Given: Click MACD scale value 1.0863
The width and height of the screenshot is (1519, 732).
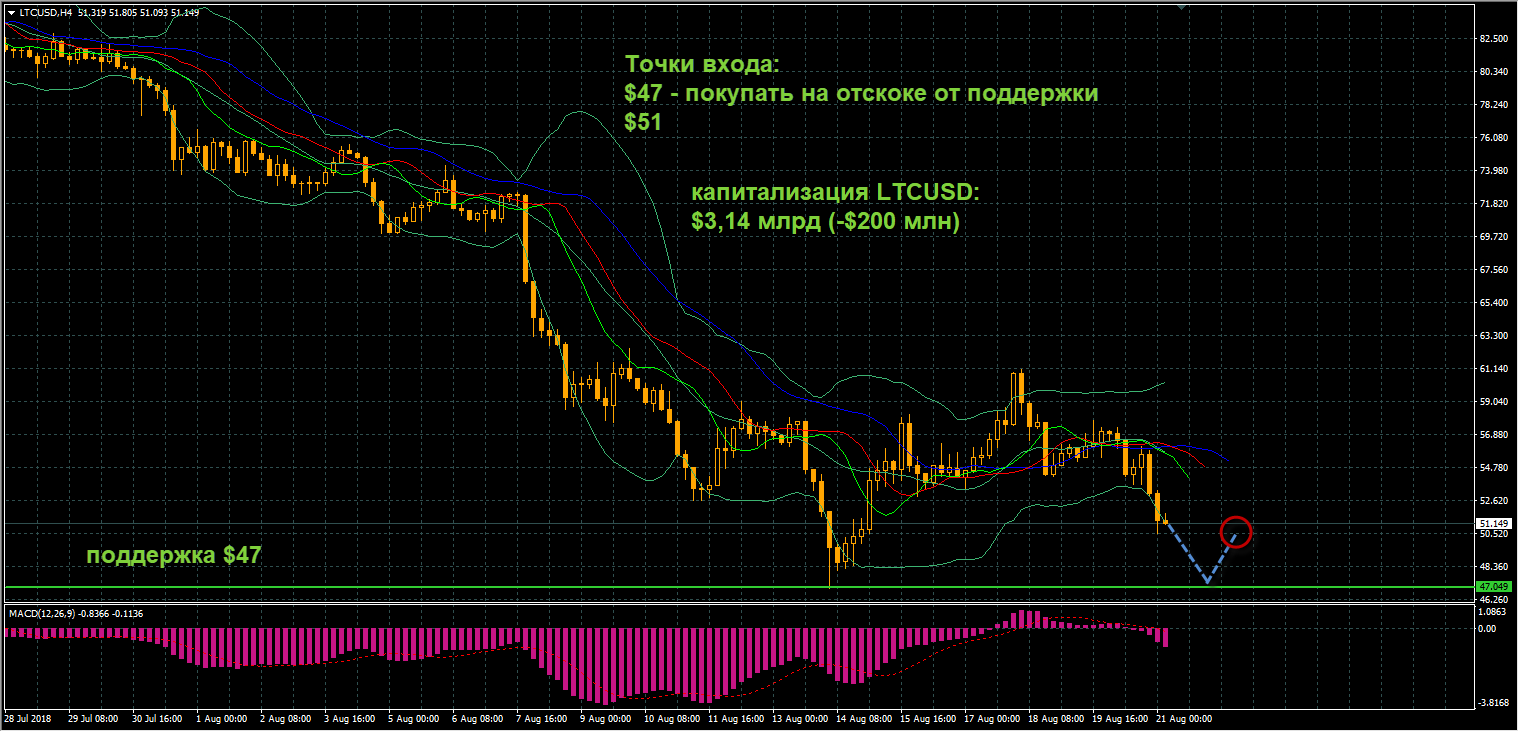Looking at the screenshot, I should pyautogui.click(x=1492, y=611).
